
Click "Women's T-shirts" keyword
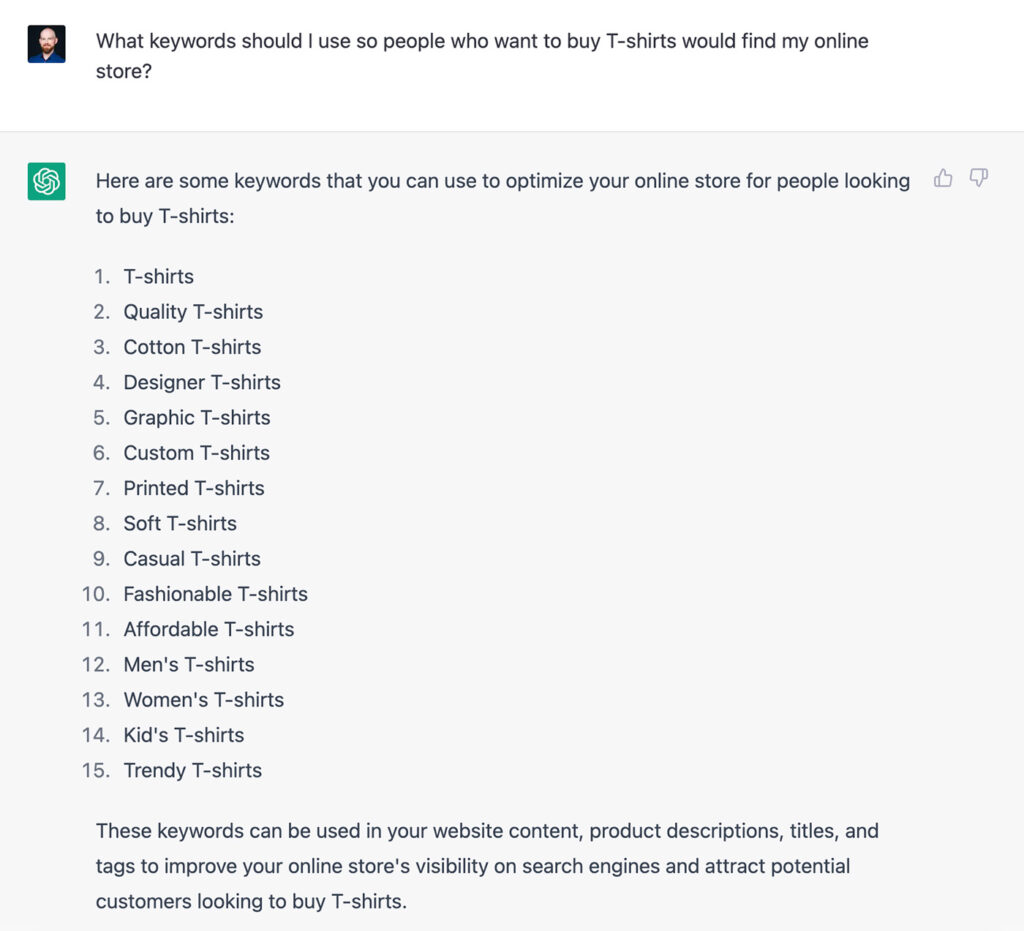[x=204, y=699]
